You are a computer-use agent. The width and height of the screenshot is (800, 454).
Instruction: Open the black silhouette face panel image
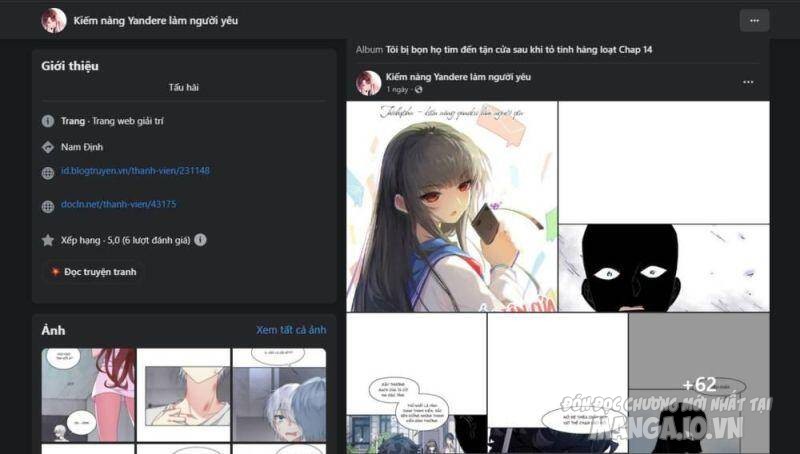664,268
